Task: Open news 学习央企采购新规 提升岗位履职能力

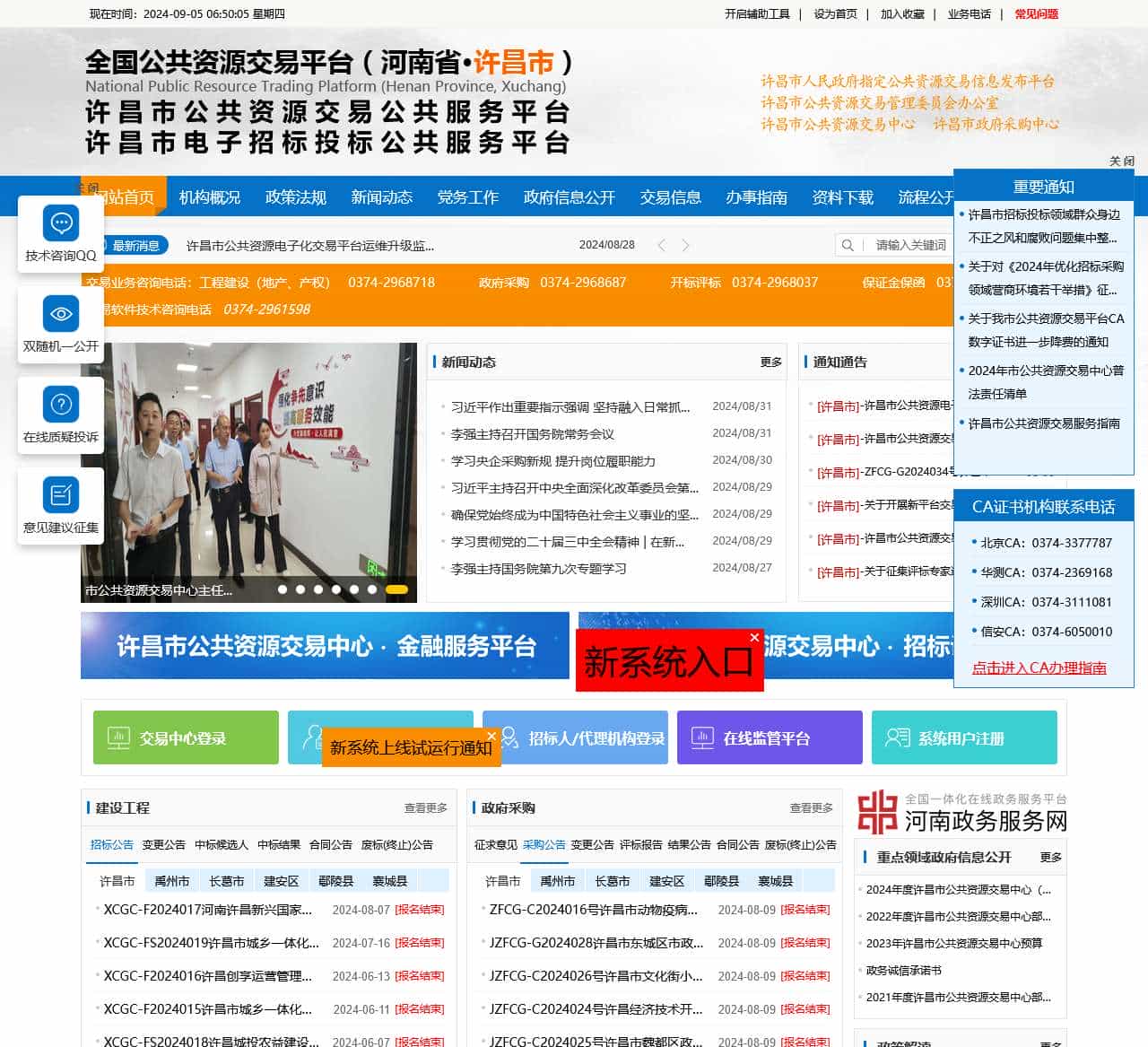Action: 553,461
